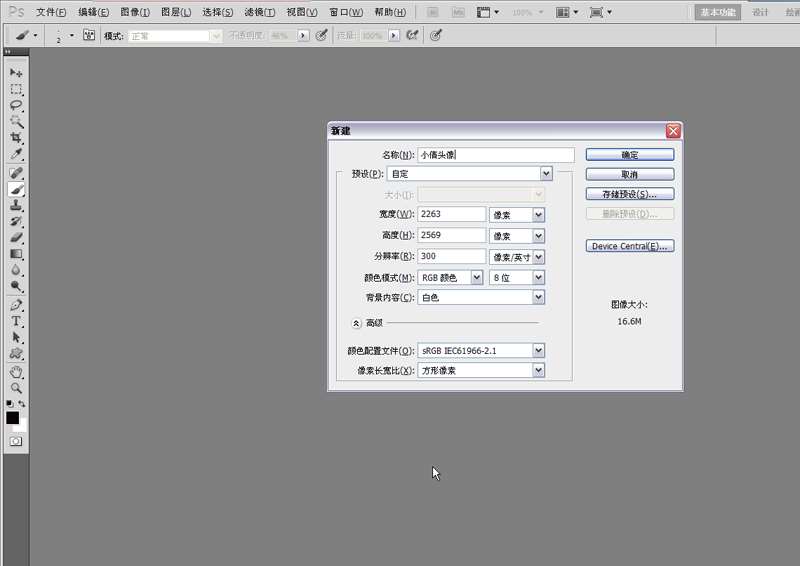
Task: Click the 宽度 width input field
Action: tap(452, 214)
